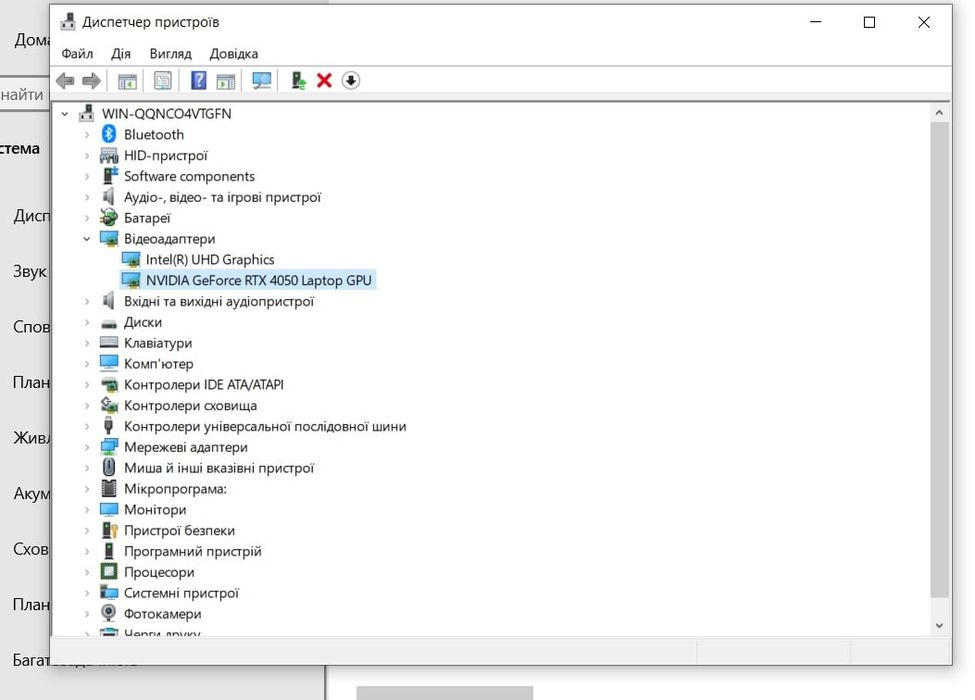Expand the Мікропрограма category
This screenshot has height=700, width=975.
pyautogui.click(x=87, y=489)
